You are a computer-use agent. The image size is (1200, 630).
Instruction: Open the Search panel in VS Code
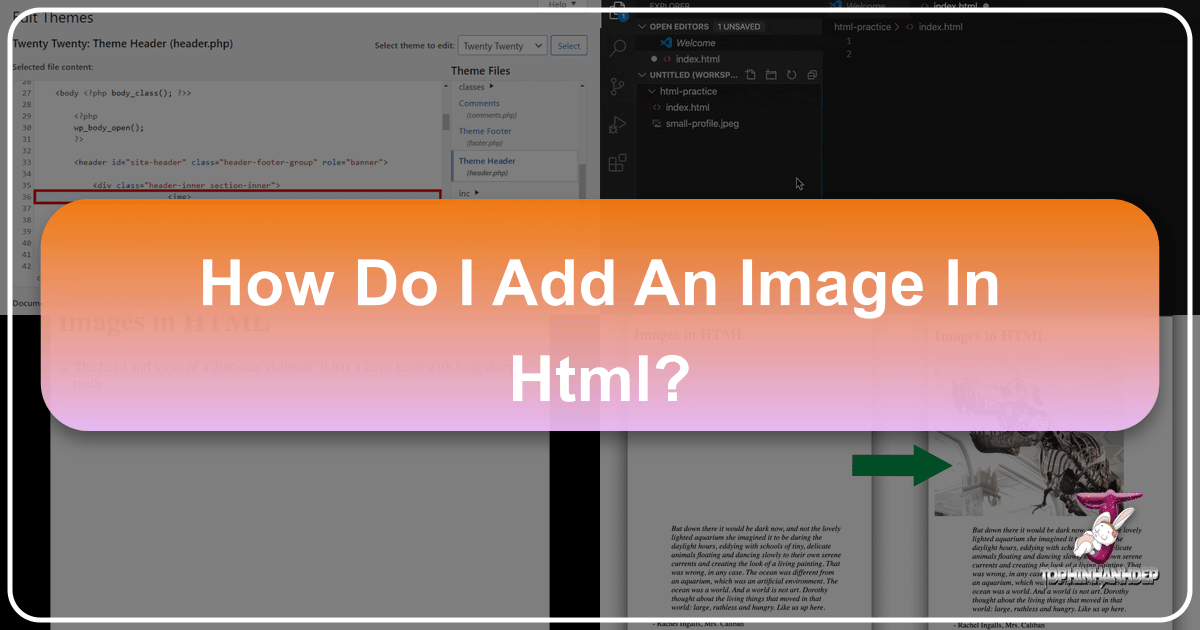617,47
